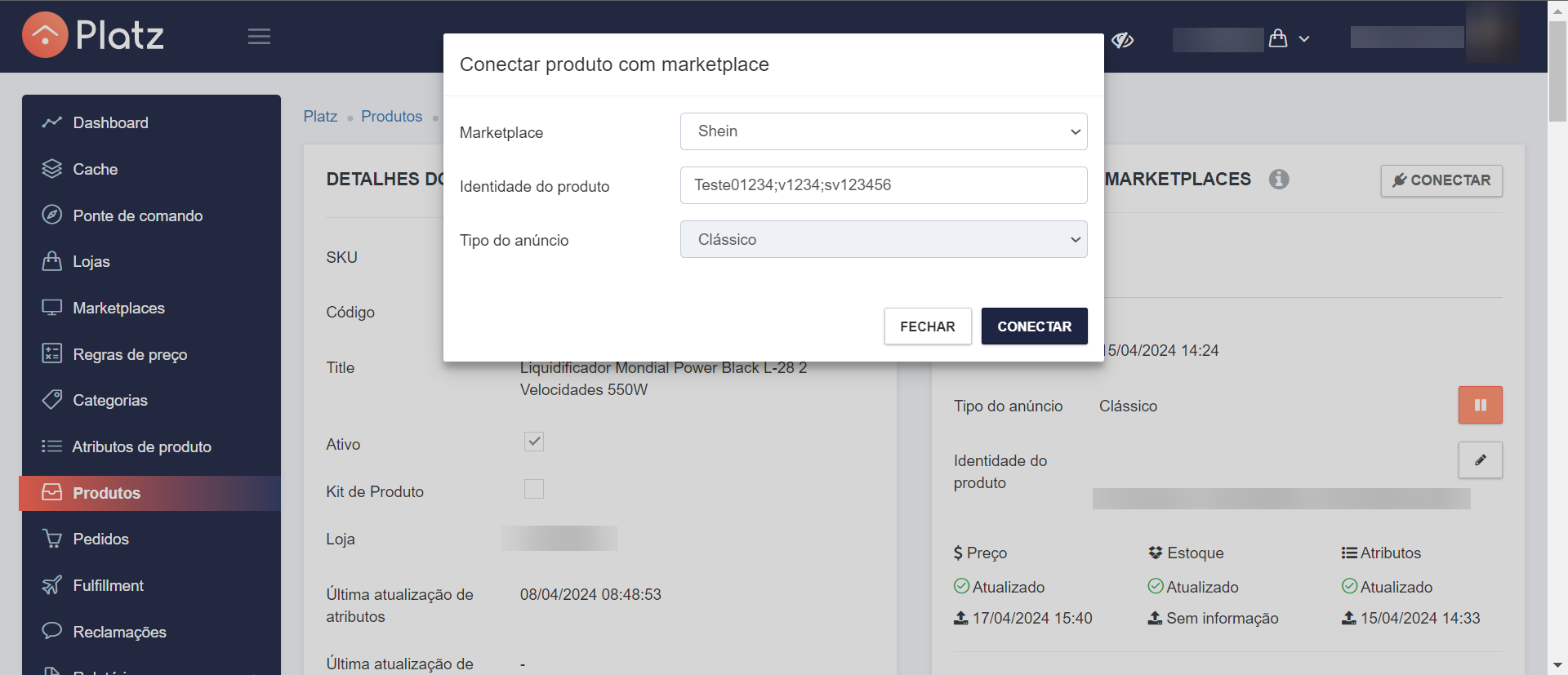The width and height of the screenshot is (1568, 675).
Task: Open the store bag dropdown in header
Action: click(1290, 38)
